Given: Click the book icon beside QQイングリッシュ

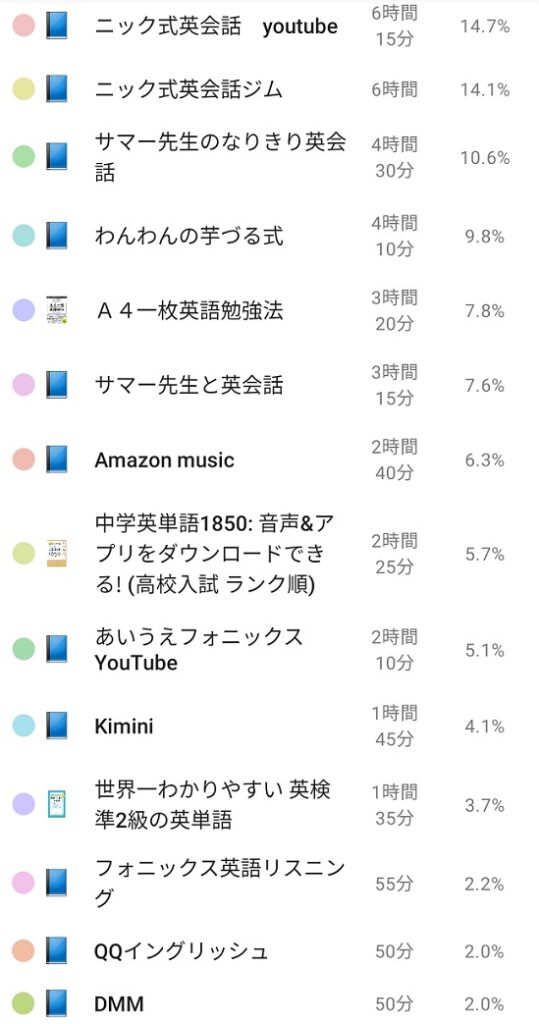Looking at the screenshot, I should coord(57,951).
